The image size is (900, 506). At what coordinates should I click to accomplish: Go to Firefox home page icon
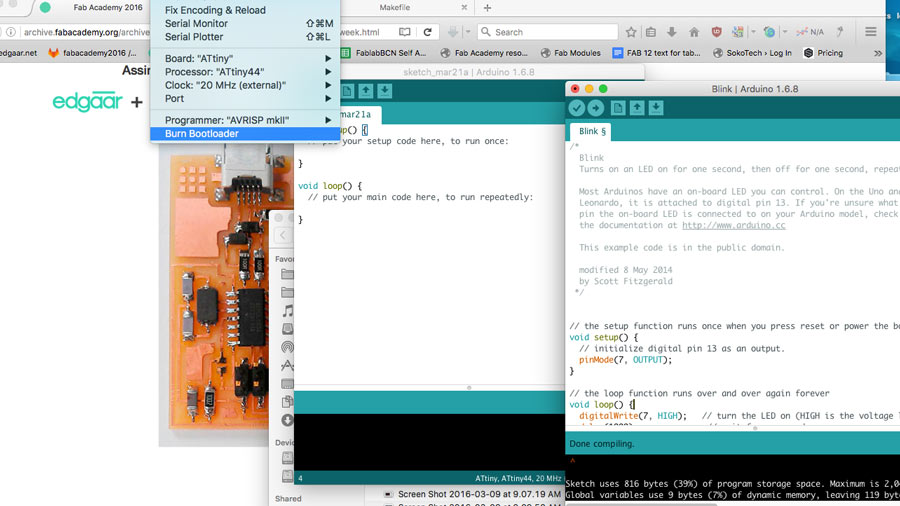pos(694,32)
